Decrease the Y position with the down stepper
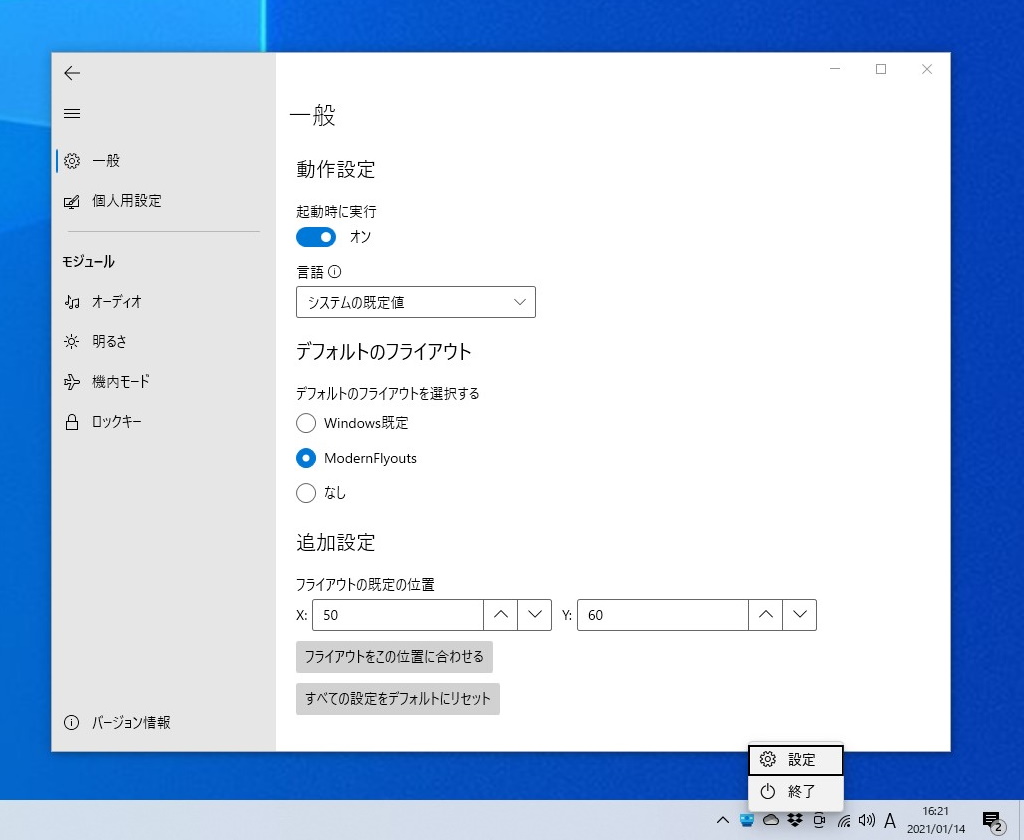This screenshot has height=840, width=1024. (x=799, y=615)
